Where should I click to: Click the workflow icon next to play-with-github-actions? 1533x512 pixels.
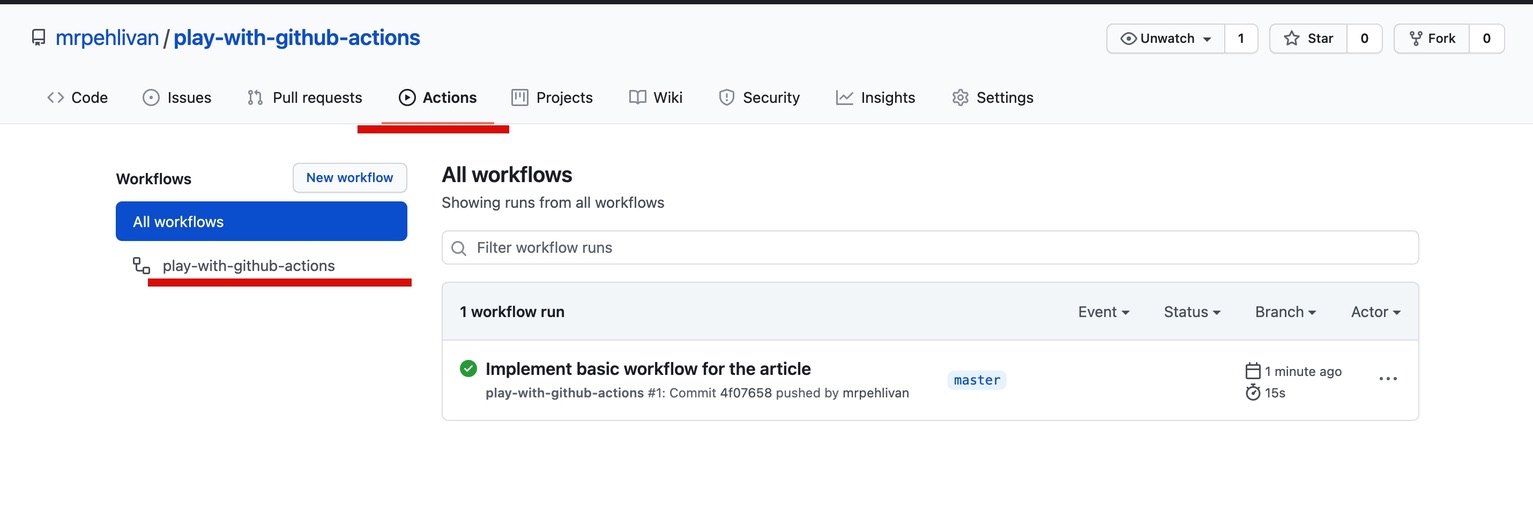[142, 266]
